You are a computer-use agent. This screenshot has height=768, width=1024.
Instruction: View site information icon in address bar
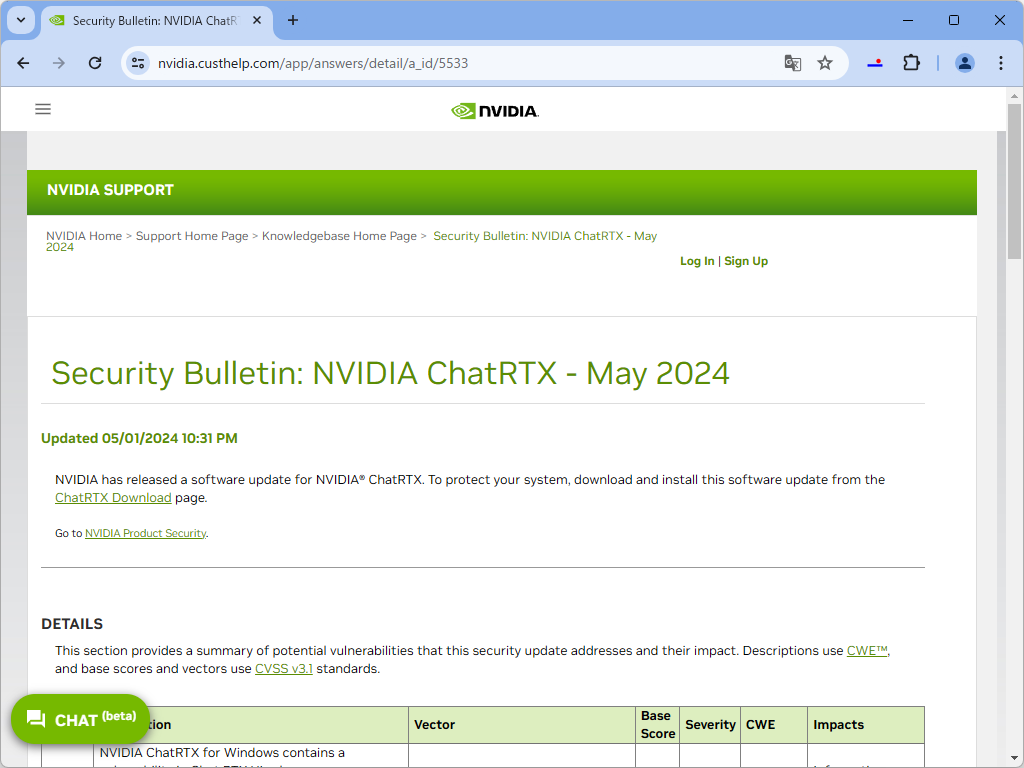coord(138,63)
